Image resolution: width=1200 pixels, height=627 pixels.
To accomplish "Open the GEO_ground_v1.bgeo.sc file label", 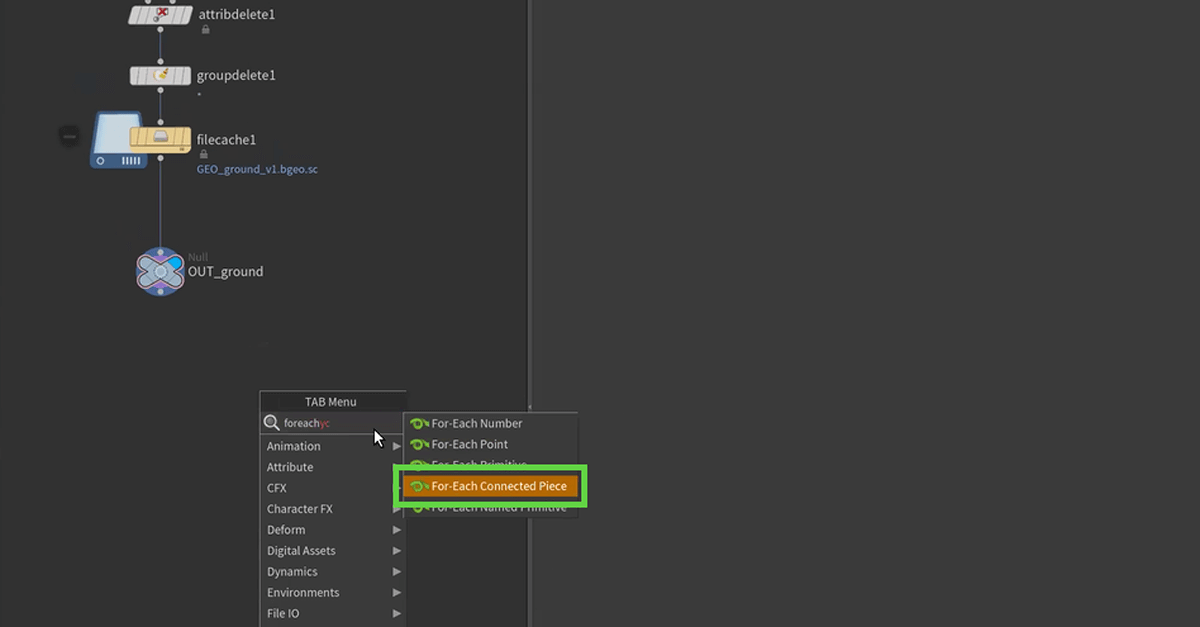I will coord(257,170).
